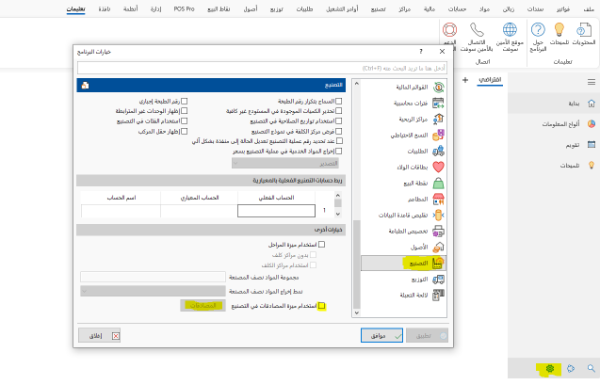Enable استخدام ميزة المراحل checkbox
The height and width of the screenshot is (379, 600).
[x=321, y=244]
